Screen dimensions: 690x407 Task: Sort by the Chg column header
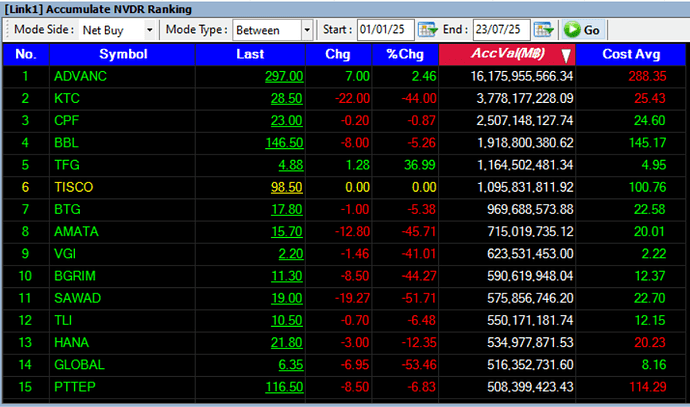point(338,54)
